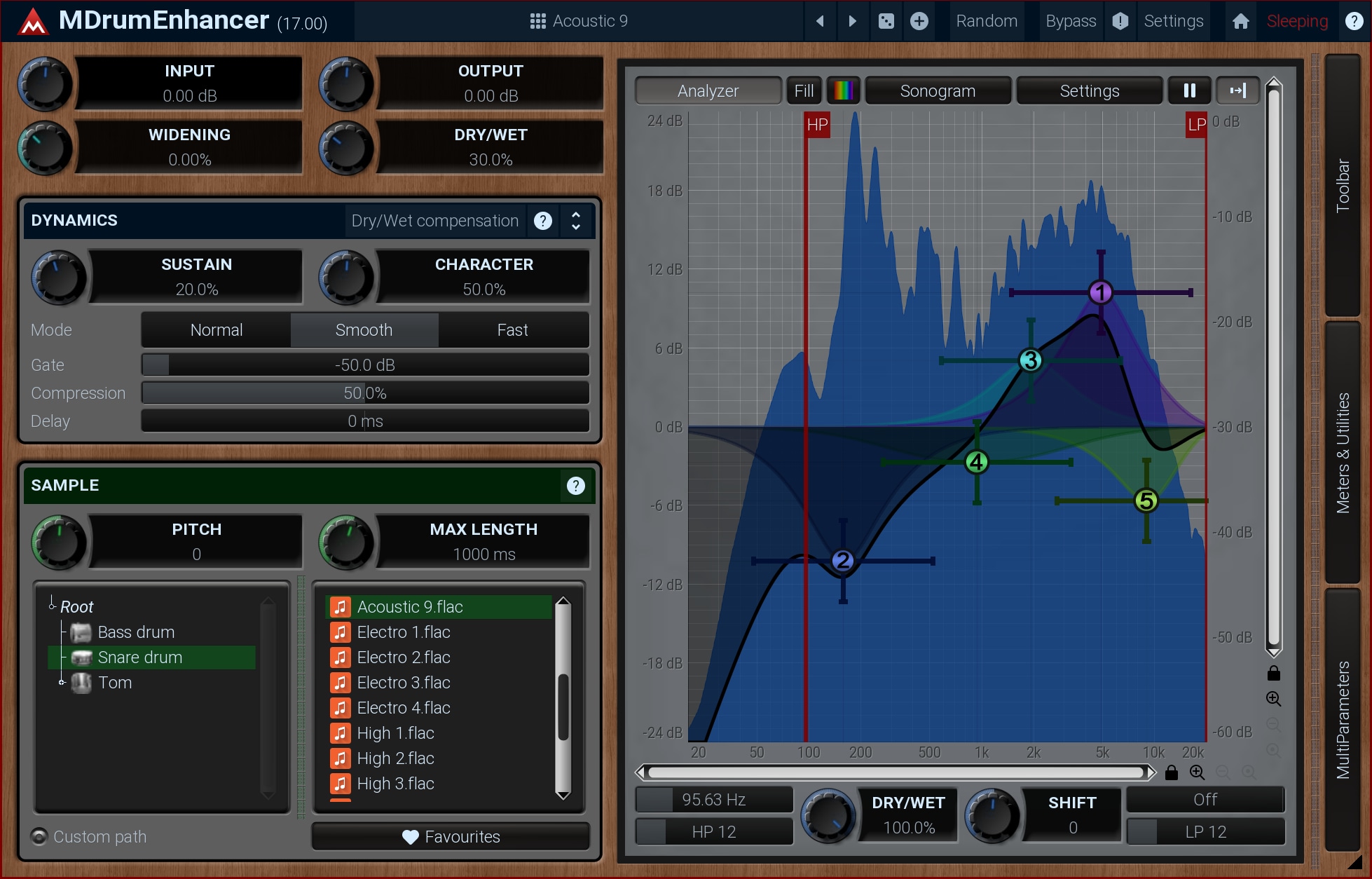Click the Favourites button
Screen dimensions: 1372x879
point(451,836)
